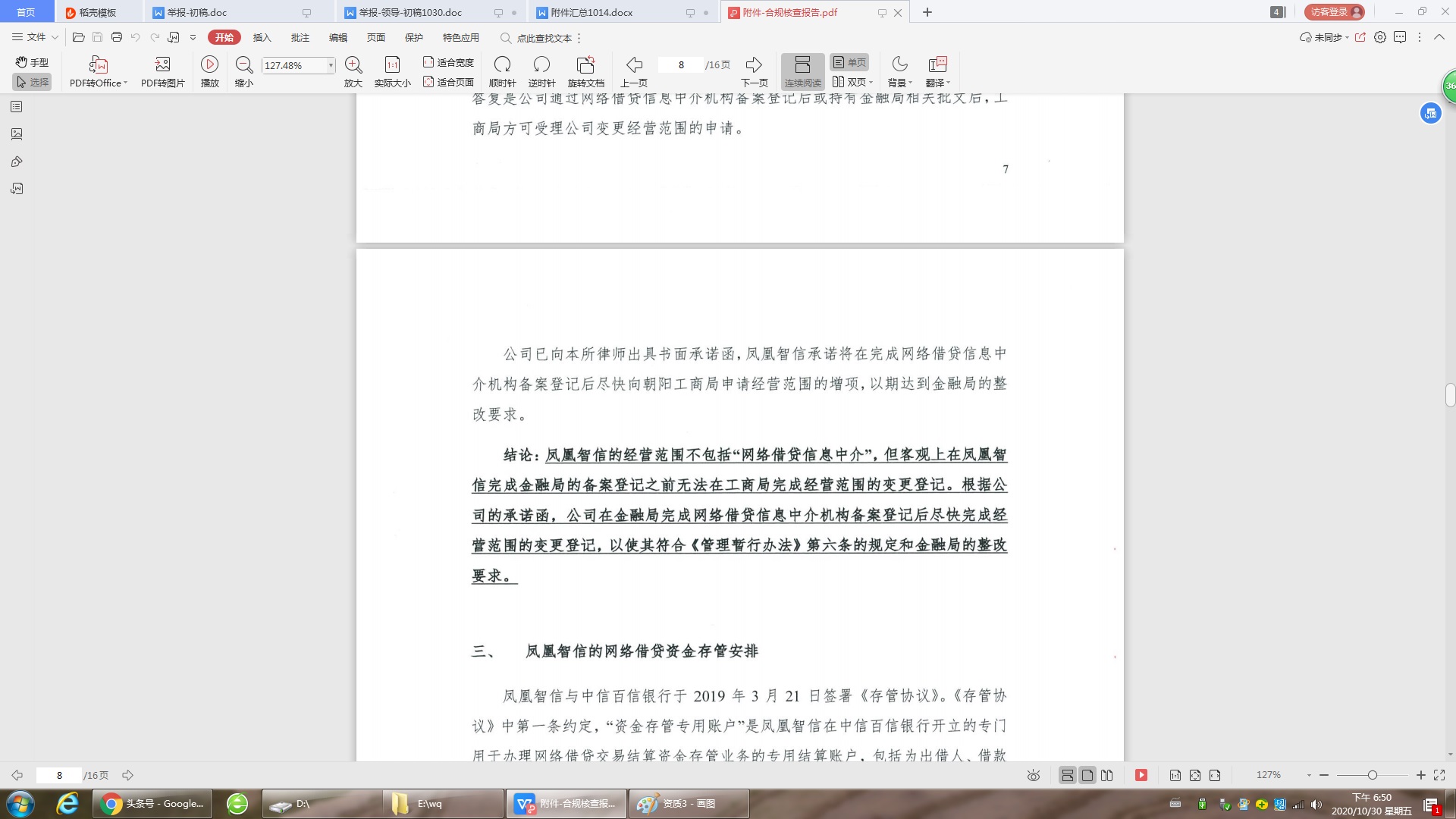Go to the 下一页 next page
This screenshot has height=819, width=1456.
point(754,72)
